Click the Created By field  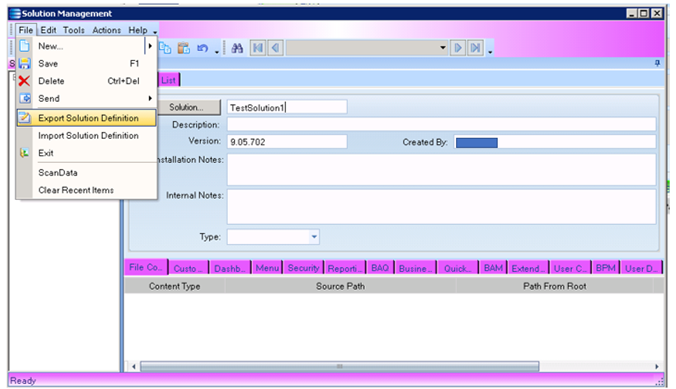click(555, 141)
